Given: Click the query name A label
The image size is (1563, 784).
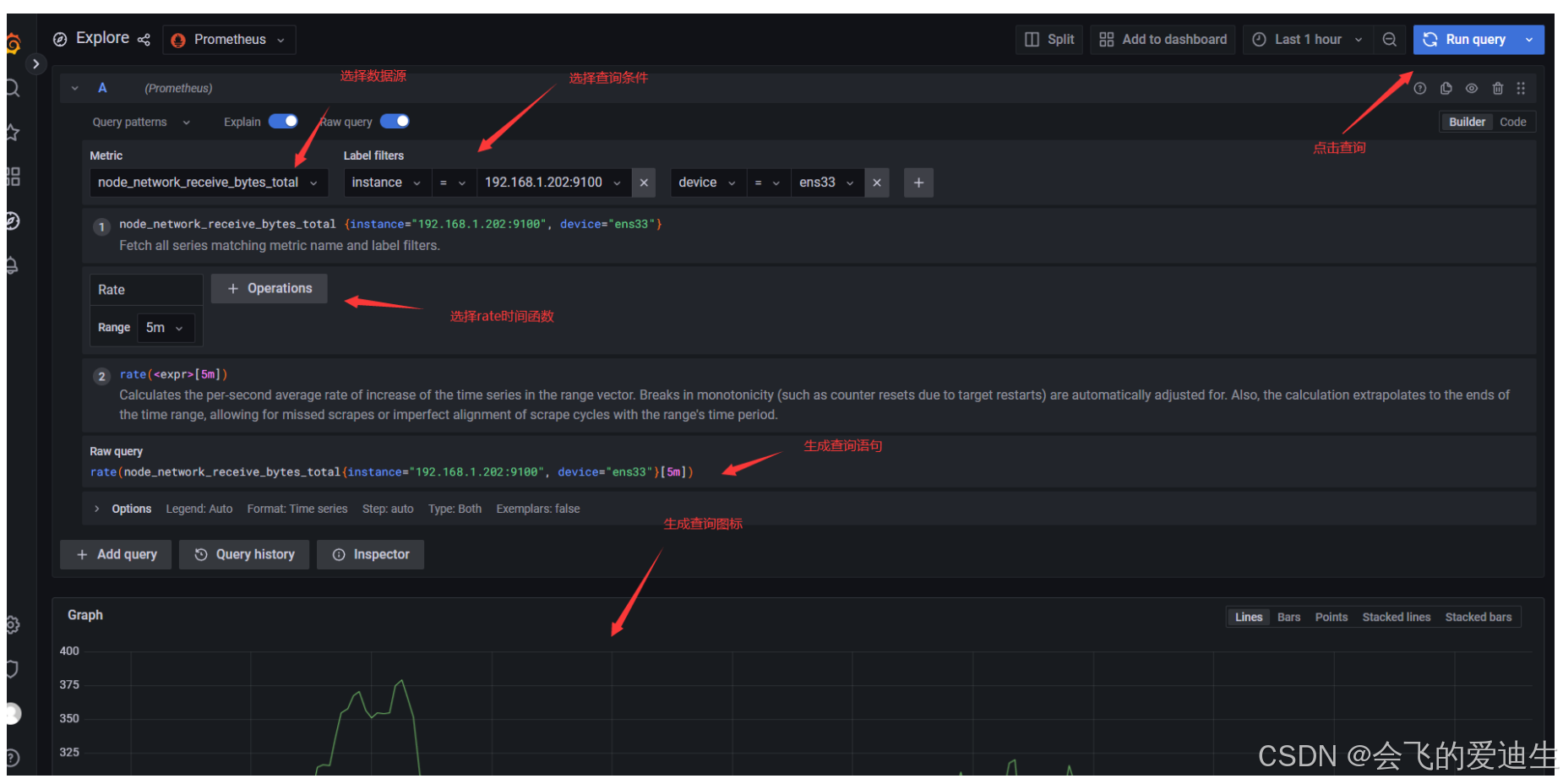Looking at the screenshot, I should (x=102, y=88).
